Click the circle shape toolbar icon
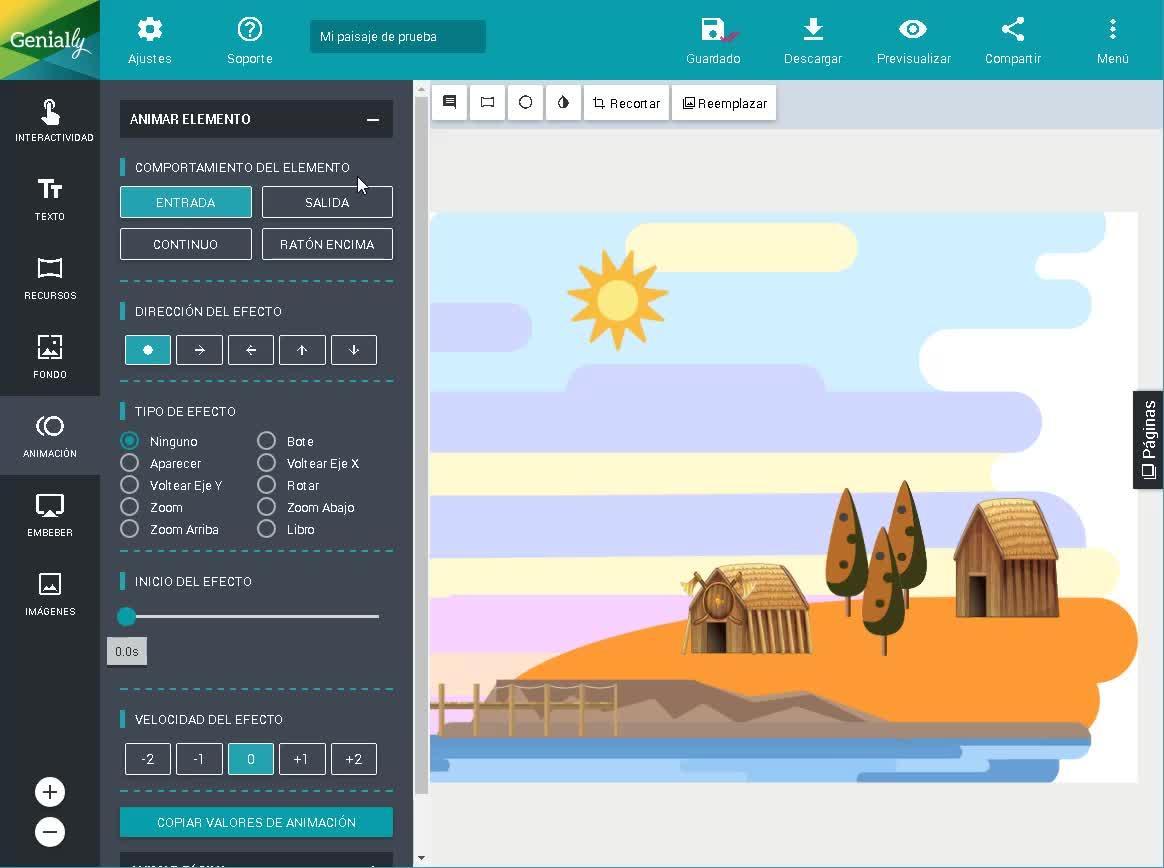Screen dimensions: 1164x868 click(x=525, y=102)
